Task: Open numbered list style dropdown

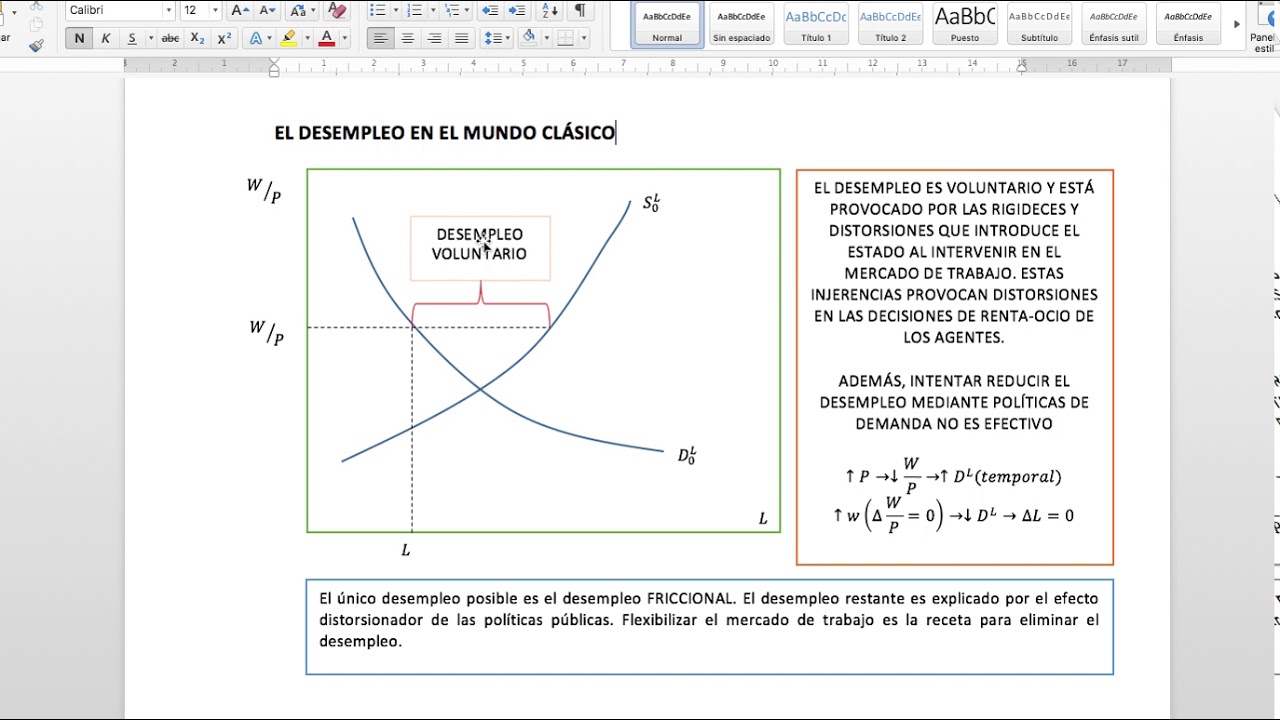Action: [x=431, y=10]
